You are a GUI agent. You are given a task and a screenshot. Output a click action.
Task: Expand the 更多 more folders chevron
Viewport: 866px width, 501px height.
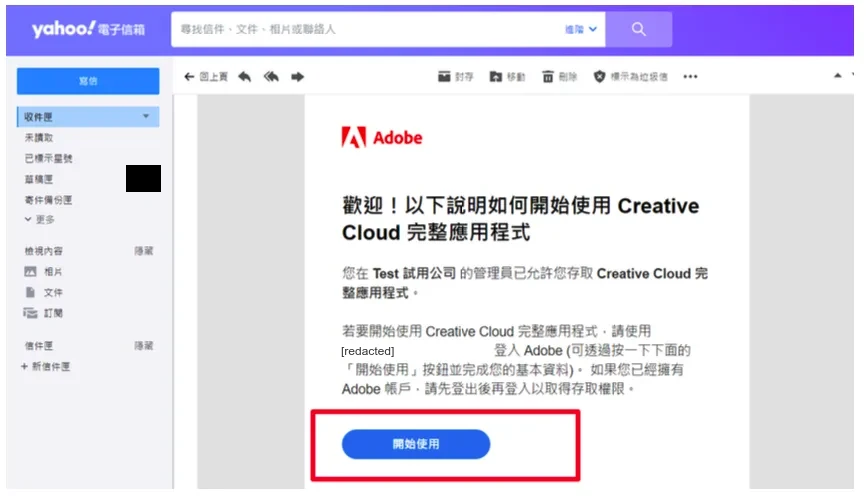click(x=28, y=219)
